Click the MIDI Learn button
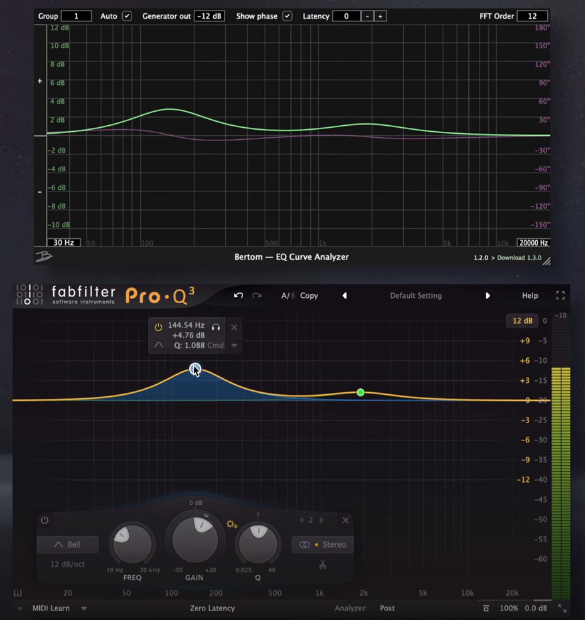This screenshot has height=620, width=585. 51,608
